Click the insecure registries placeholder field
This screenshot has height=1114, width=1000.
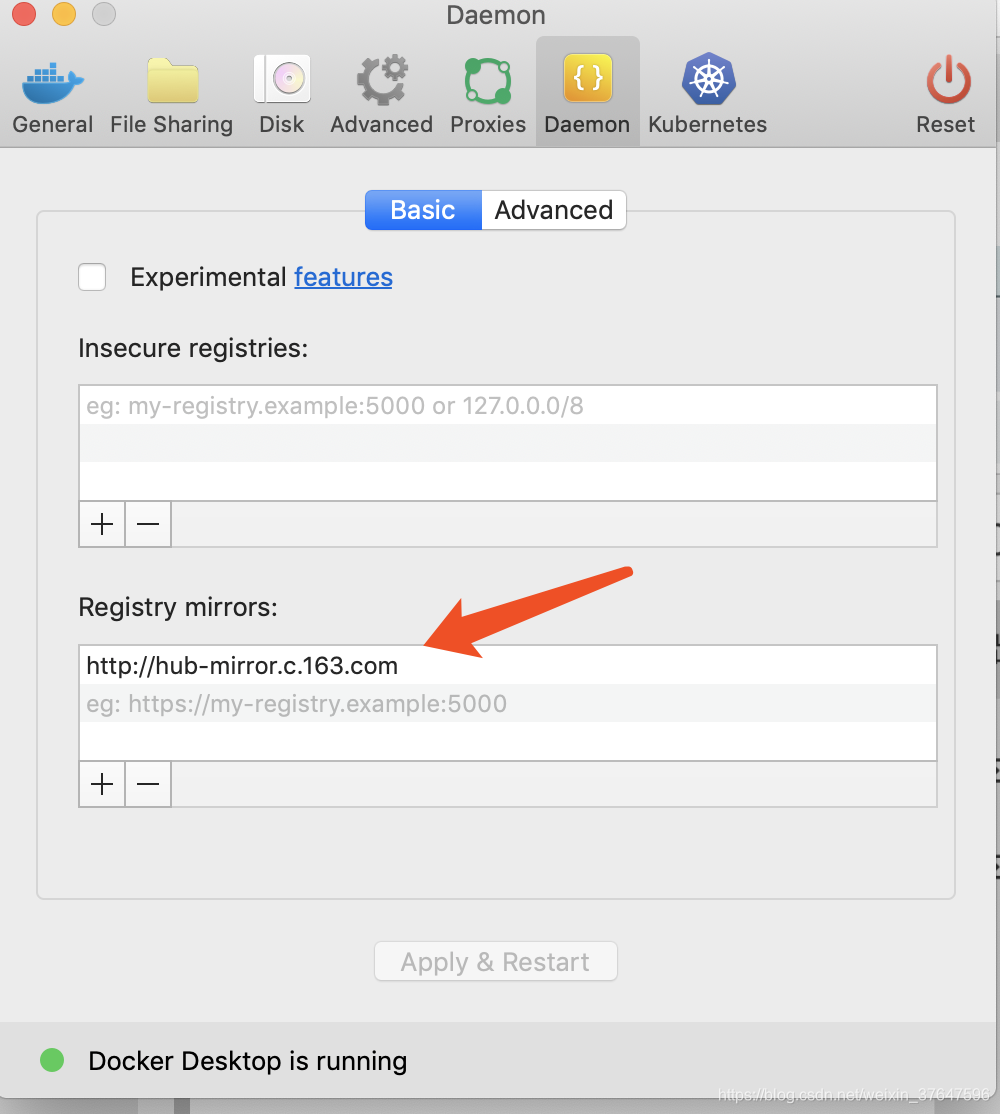(x=508, y=406)
